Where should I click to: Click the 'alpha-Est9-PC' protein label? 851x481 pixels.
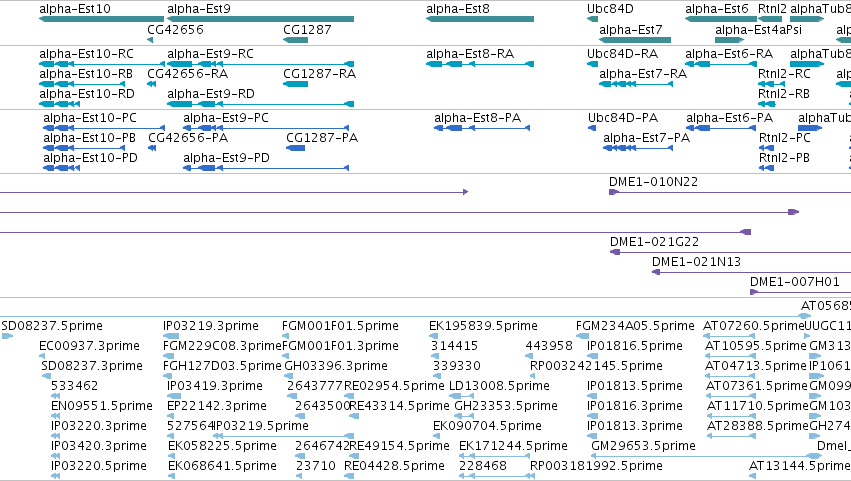point(225,118)
